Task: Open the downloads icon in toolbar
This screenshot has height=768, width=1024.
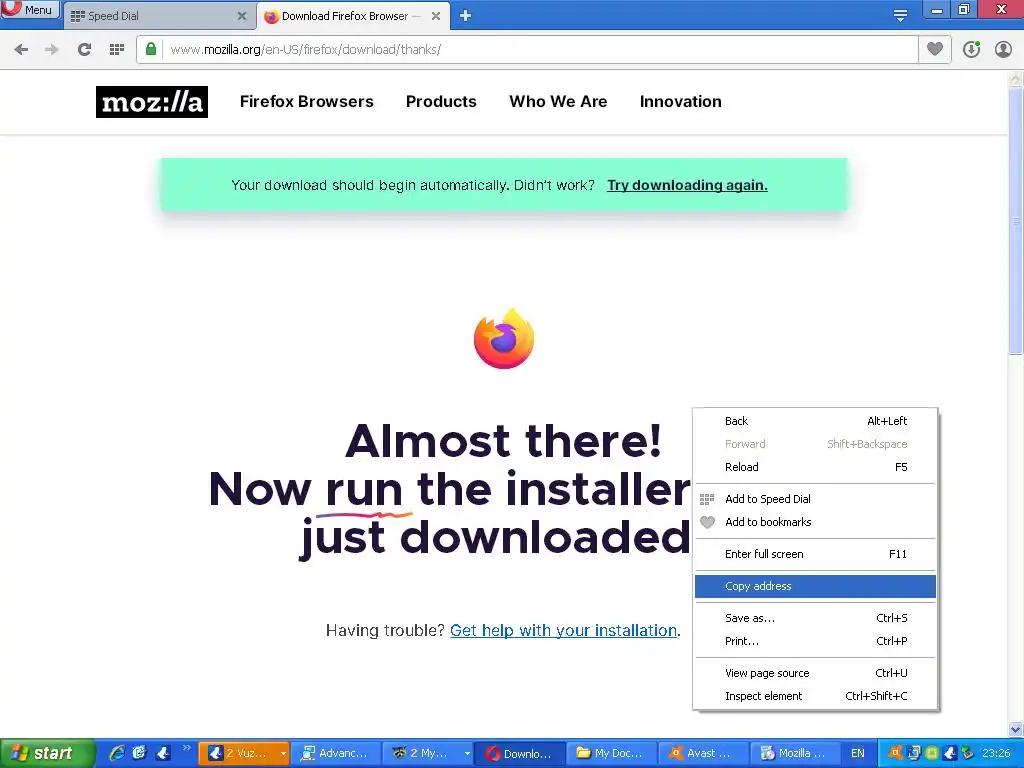Action: 972,49
